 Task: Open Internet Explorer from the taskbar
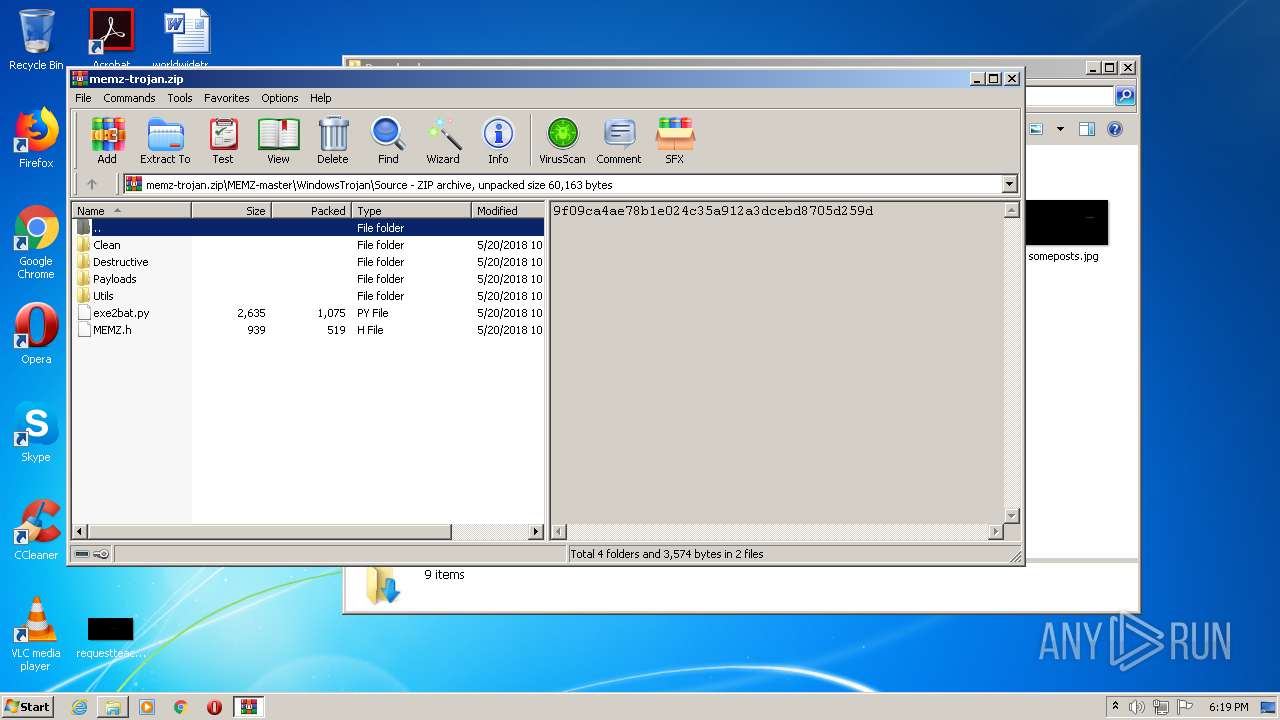pyautogui.click(x=79, y=707)
